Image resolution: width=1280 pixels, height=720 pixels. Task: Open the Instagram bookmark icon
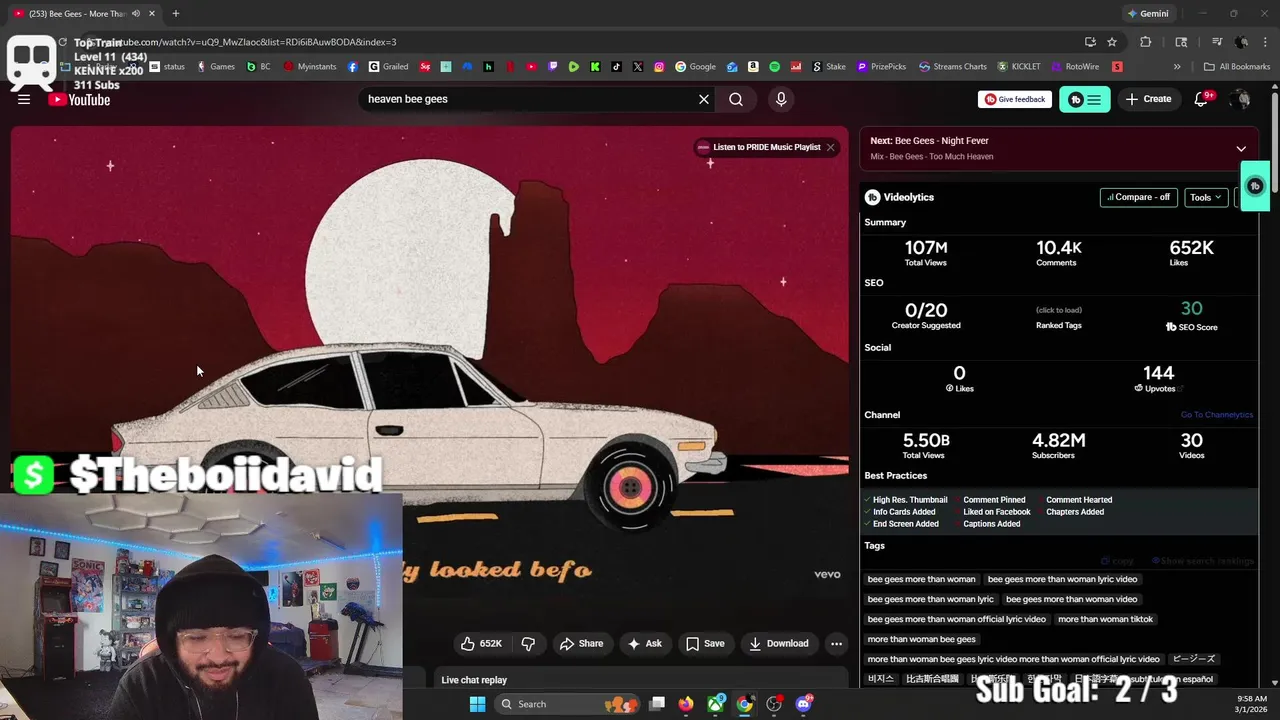pyautogui.click(x=659, y=67)
